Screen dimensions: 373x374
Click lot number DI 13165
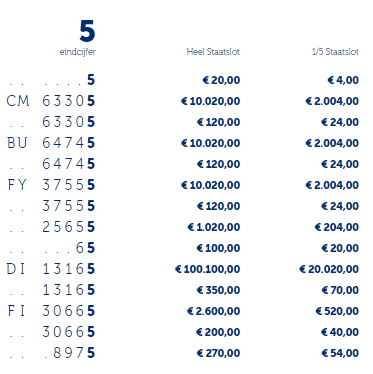[51, 269]
